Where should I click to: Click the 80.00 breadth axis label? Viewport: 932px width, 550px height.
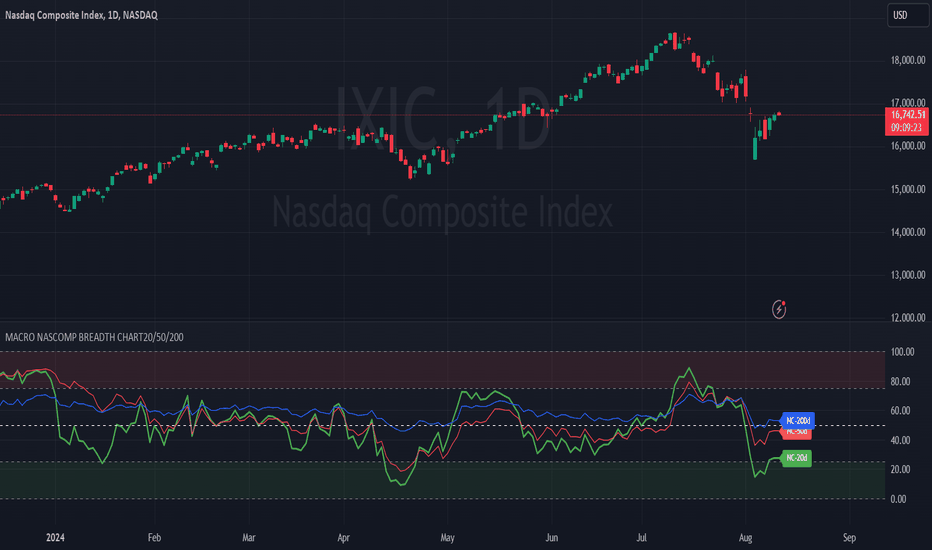pos(900,382)
